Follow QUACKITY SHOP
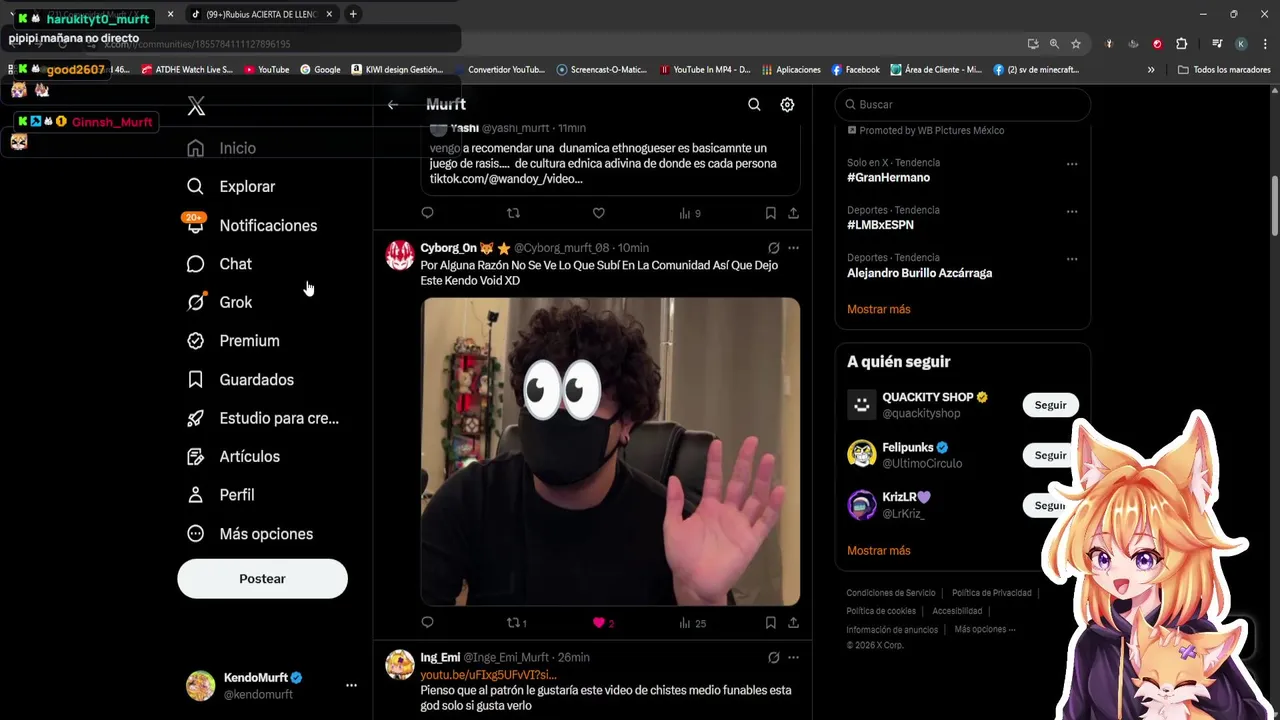Screen dimensions: 1280x720 (x=1050, y=405)
